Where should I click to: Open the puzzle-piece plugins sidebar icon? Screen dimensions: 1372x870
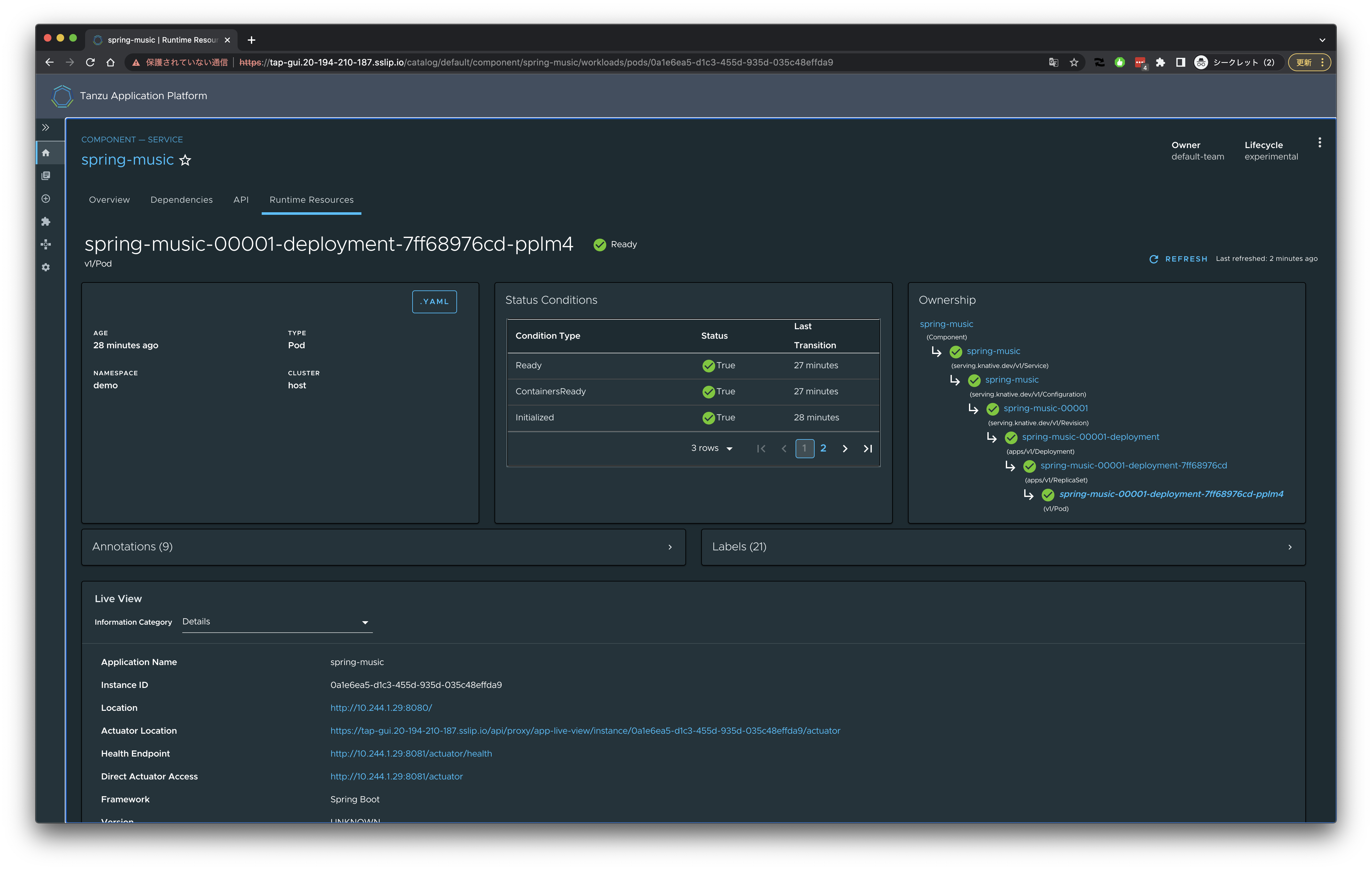[x=46, y=221]
